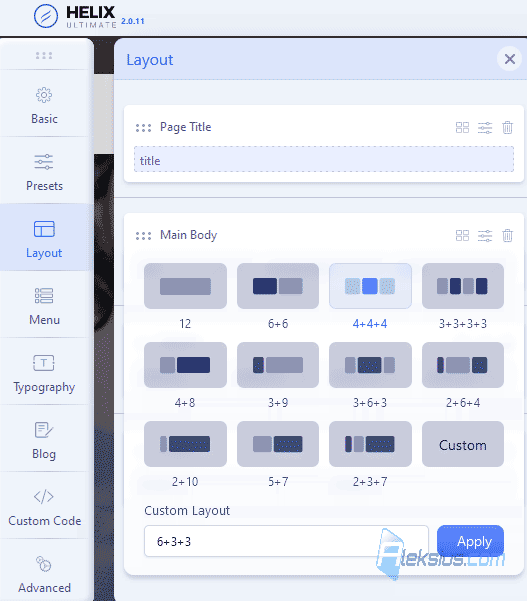Click the Custom layout option
Viewport: 527px width, 601px height.
coord(463,444)
